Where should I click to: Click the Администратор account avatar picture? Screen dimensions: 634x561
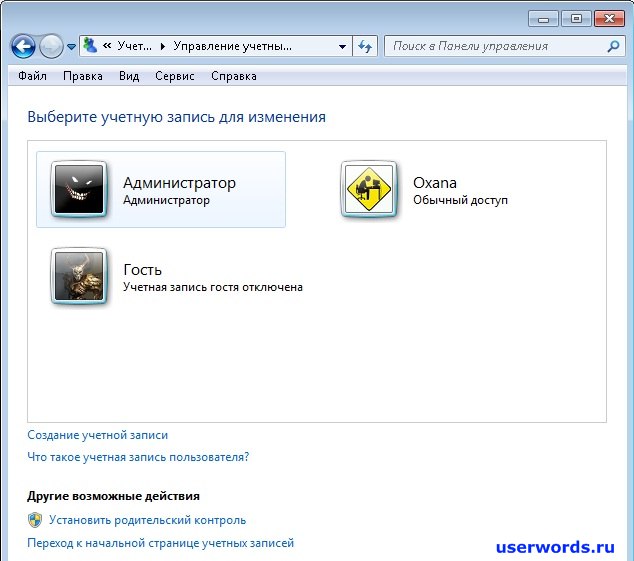click(79, 189)
